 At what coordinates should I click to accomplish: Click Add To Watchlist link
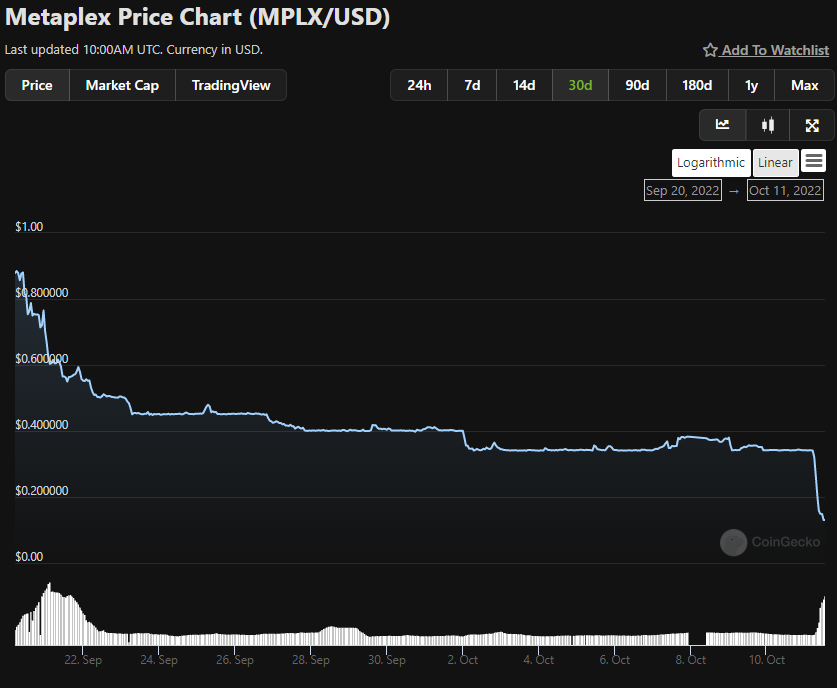tap(775, 50)
